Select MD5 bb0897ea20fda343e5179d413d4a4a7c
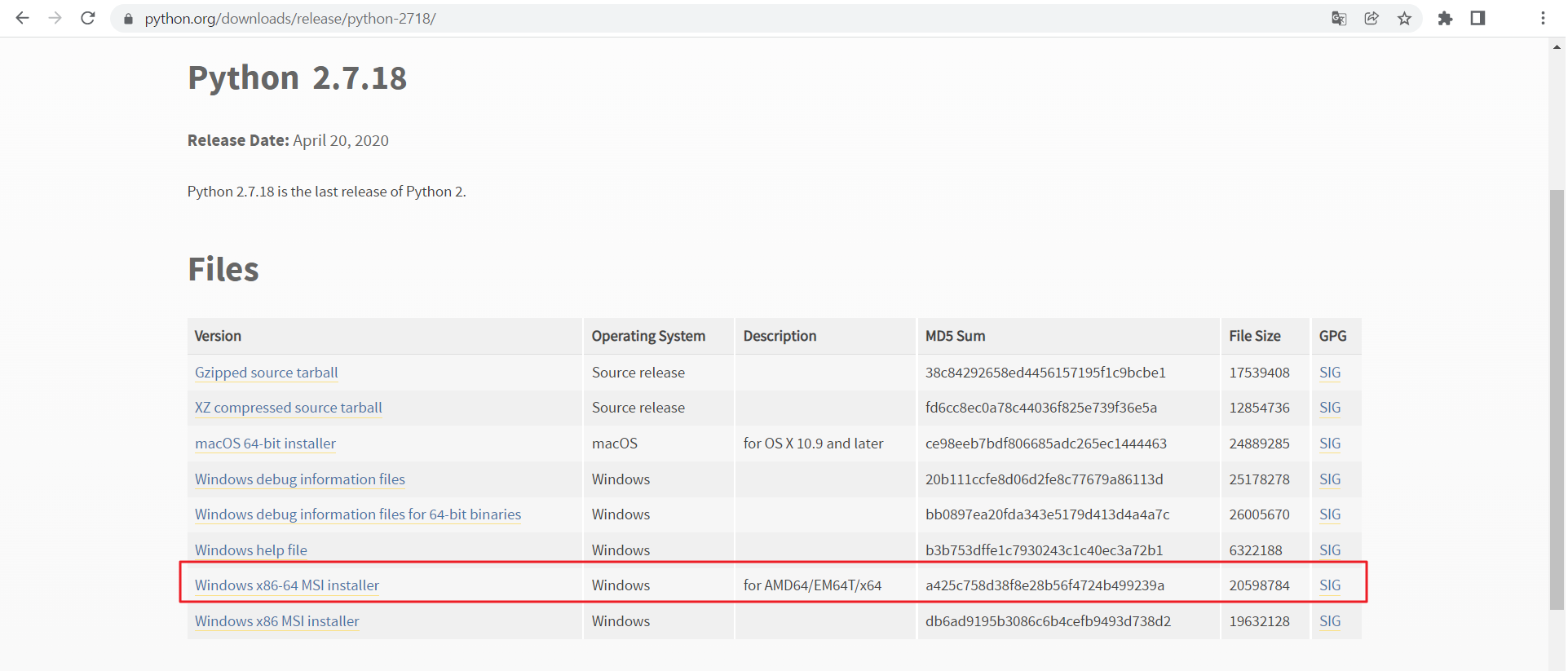The height and width of the screenshot is (671, 1568). (x=1048, y=514)
